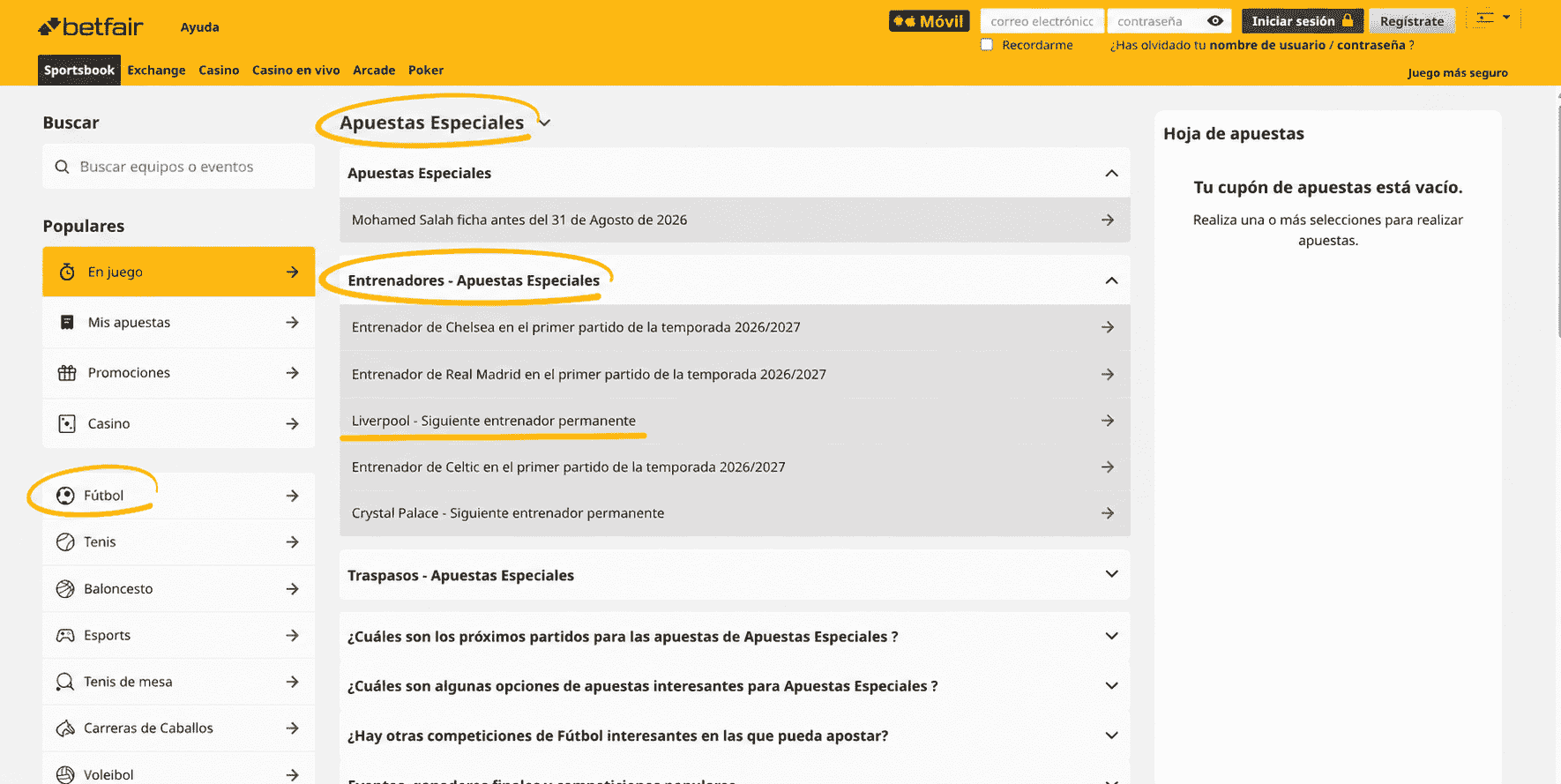Screen dimensions: 1561x784
Task: Tick the Recordarme checkbox
Action: pyautogui.click(x=987, y=45)
